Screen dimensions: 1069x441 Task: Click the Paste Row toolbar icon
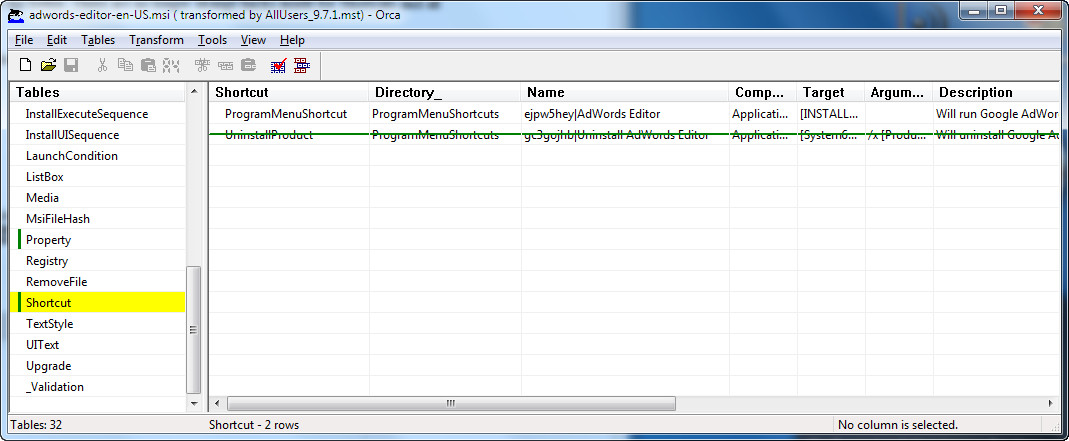[248, 65]
